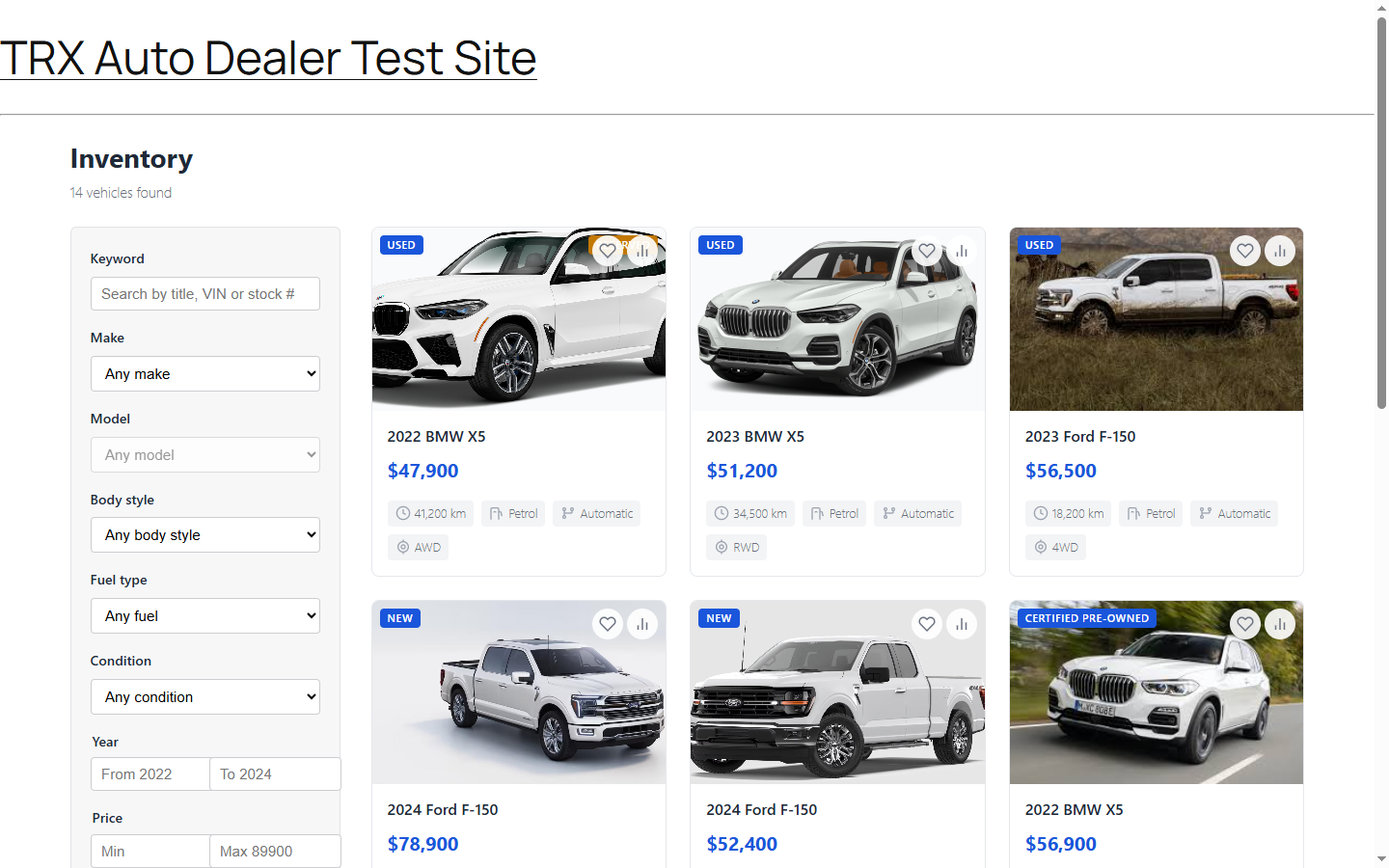Click the 18,200 km mileage tag

coord(1069,514)
